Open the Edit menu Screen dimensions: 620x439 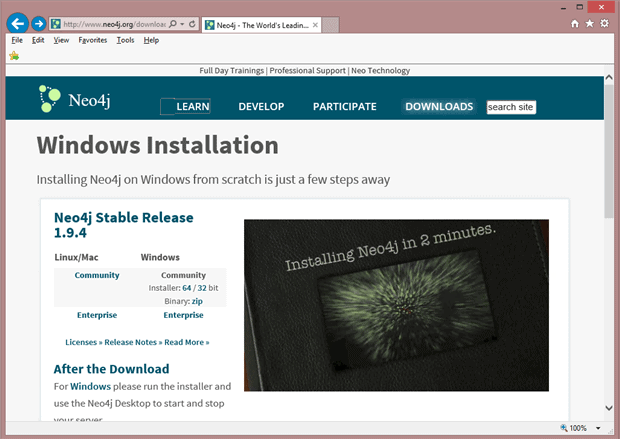click(38, 40)
